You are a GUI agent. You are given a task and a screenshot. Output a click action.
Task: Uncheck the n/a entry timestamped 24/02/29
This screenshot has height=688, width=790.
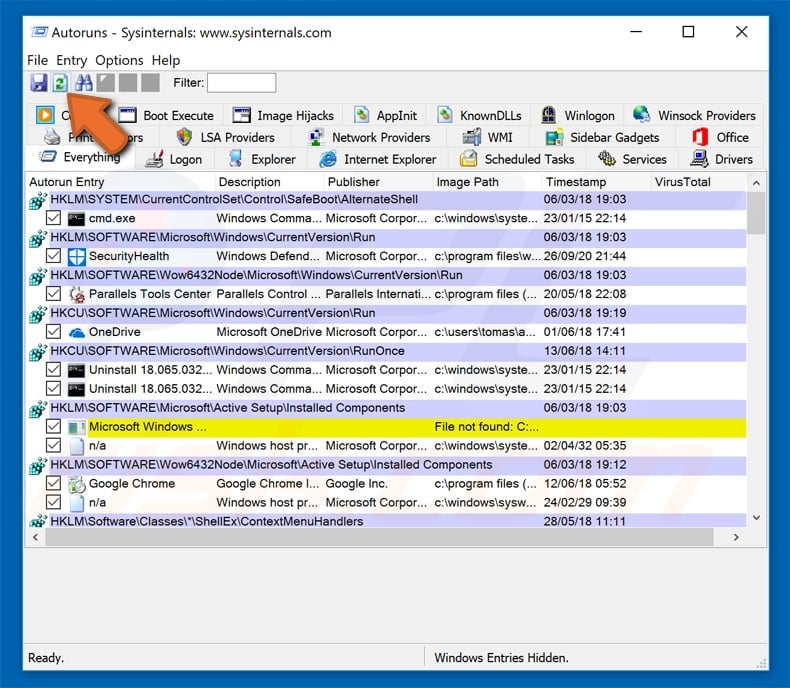pos(53,503)
